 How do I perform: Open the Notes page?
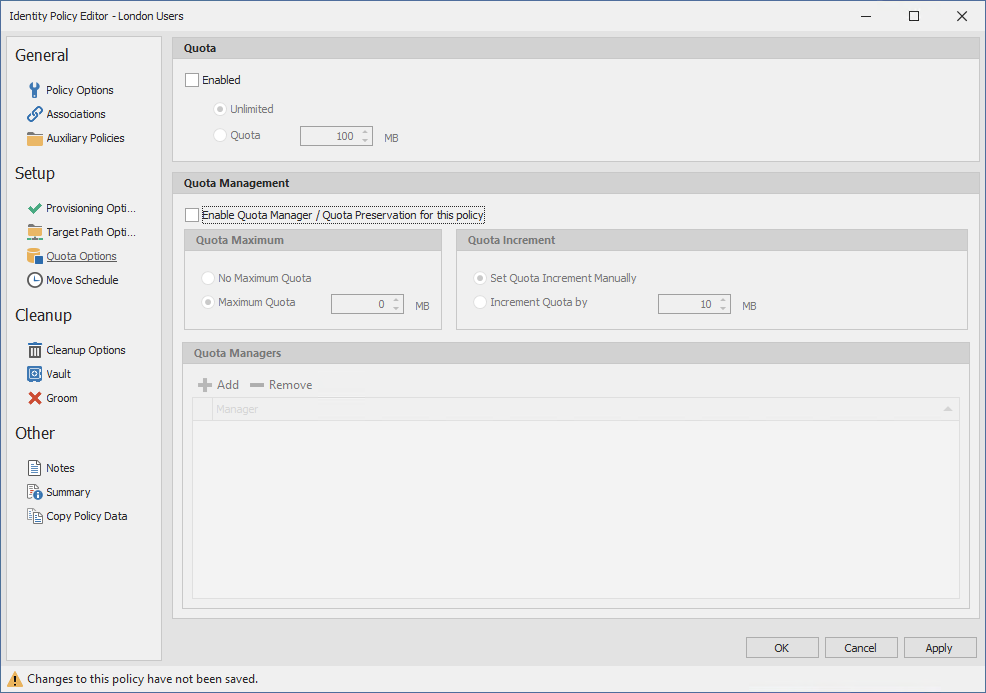click(57, 467)
